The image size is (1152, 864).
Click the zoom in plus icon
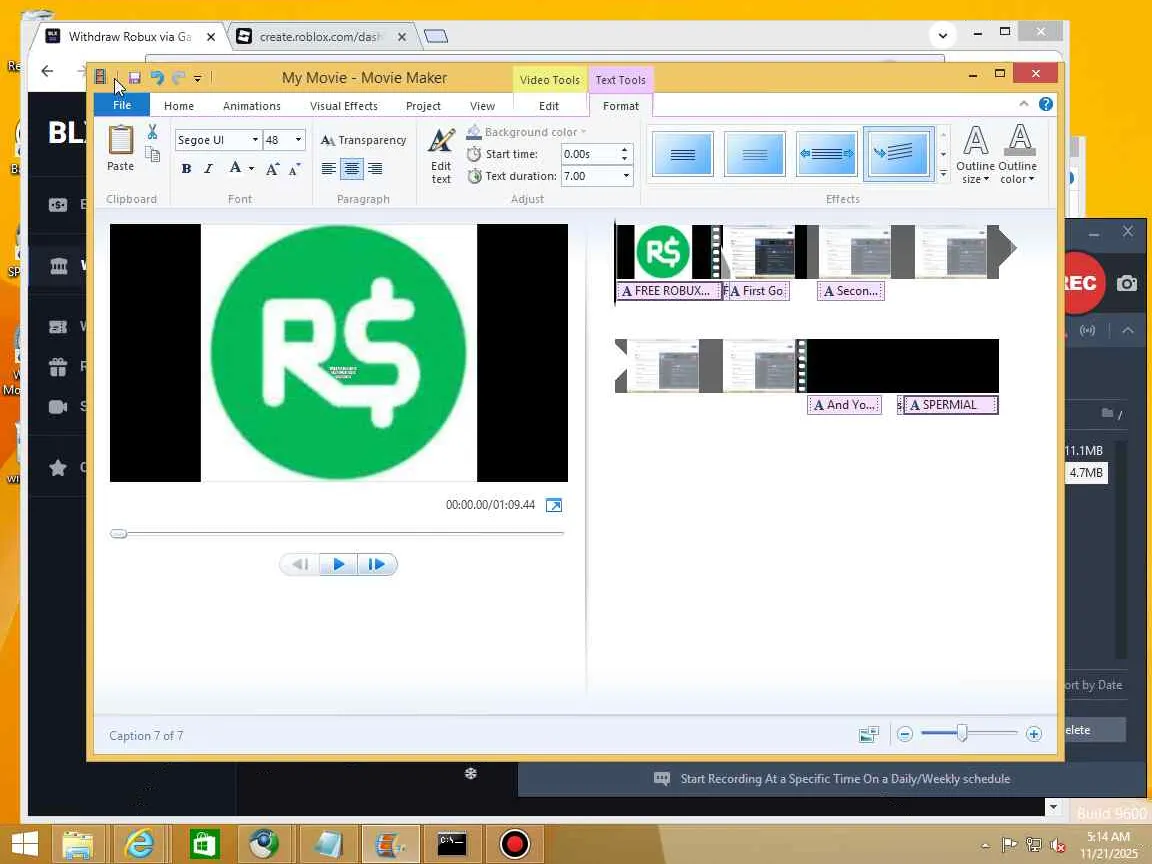(x=1034, y=734)
